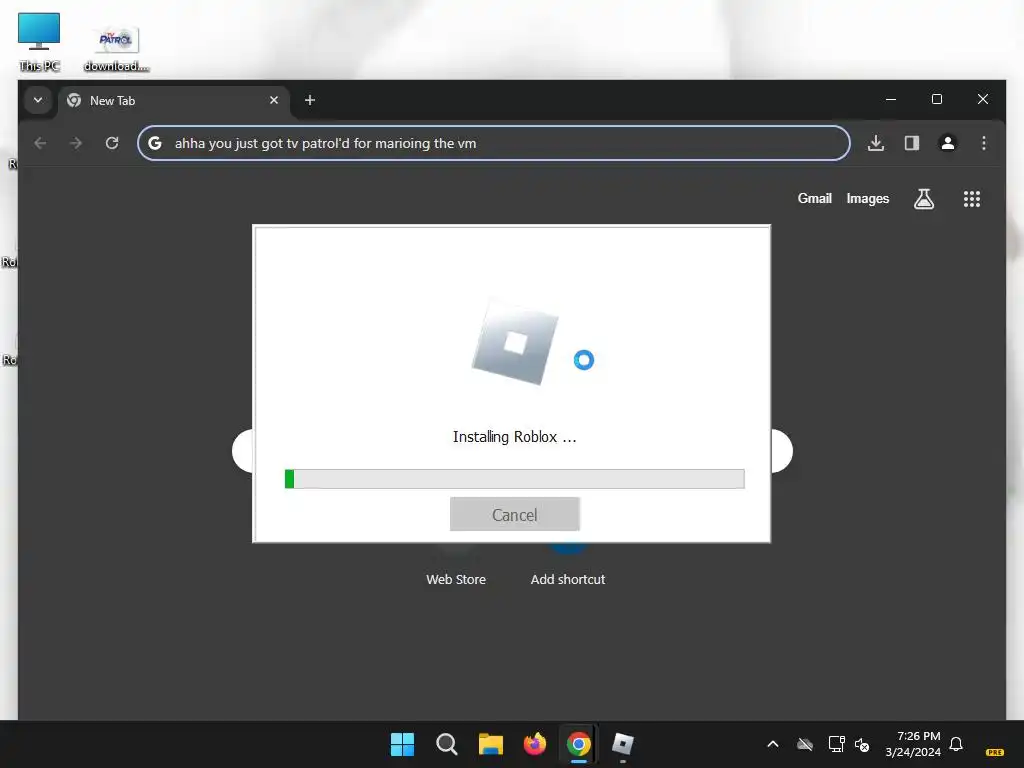The height and width of the screenshot is (768, 1024).
Task: Open Chrome downloads icon
Action: click(876, 143)
